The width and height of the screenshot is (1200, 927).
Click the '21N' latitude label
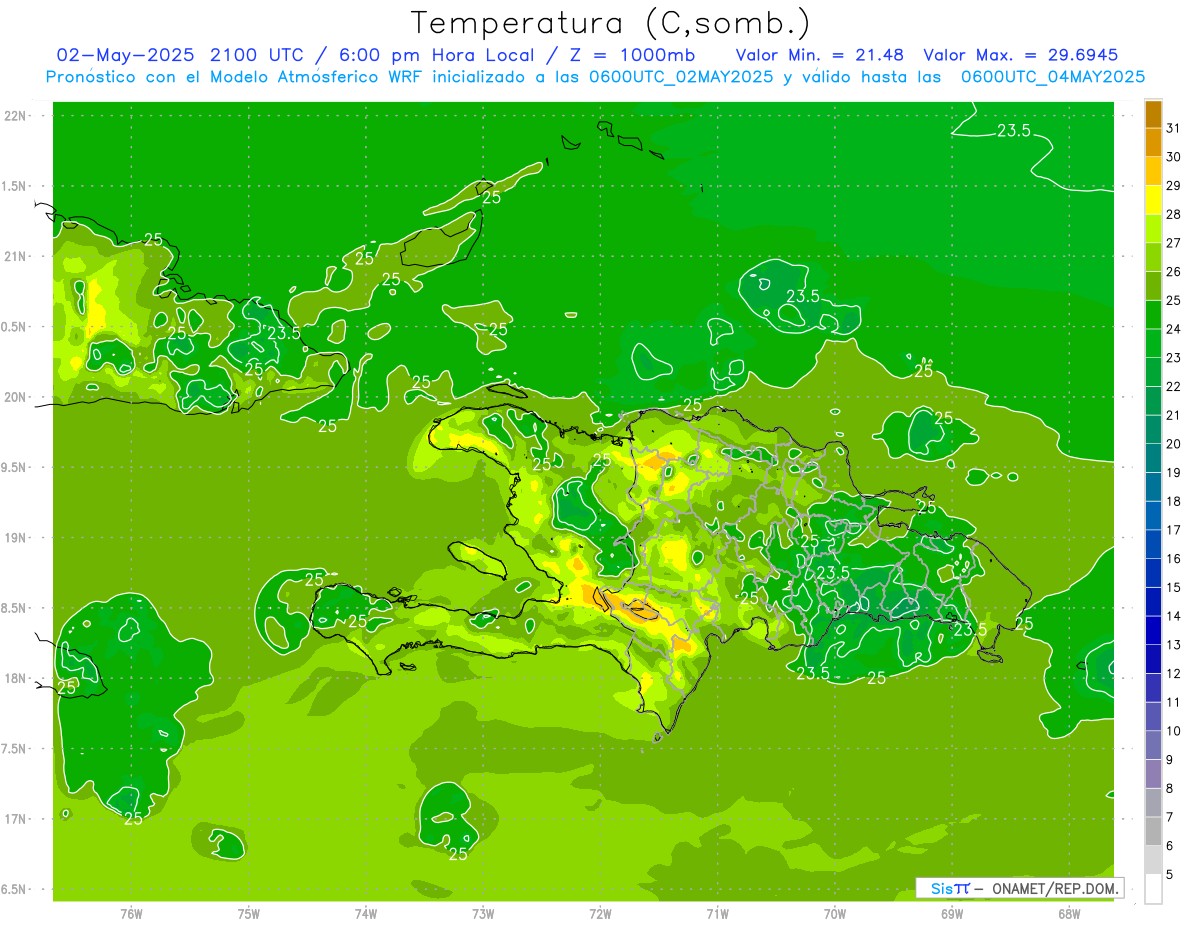tap(15, 256)
